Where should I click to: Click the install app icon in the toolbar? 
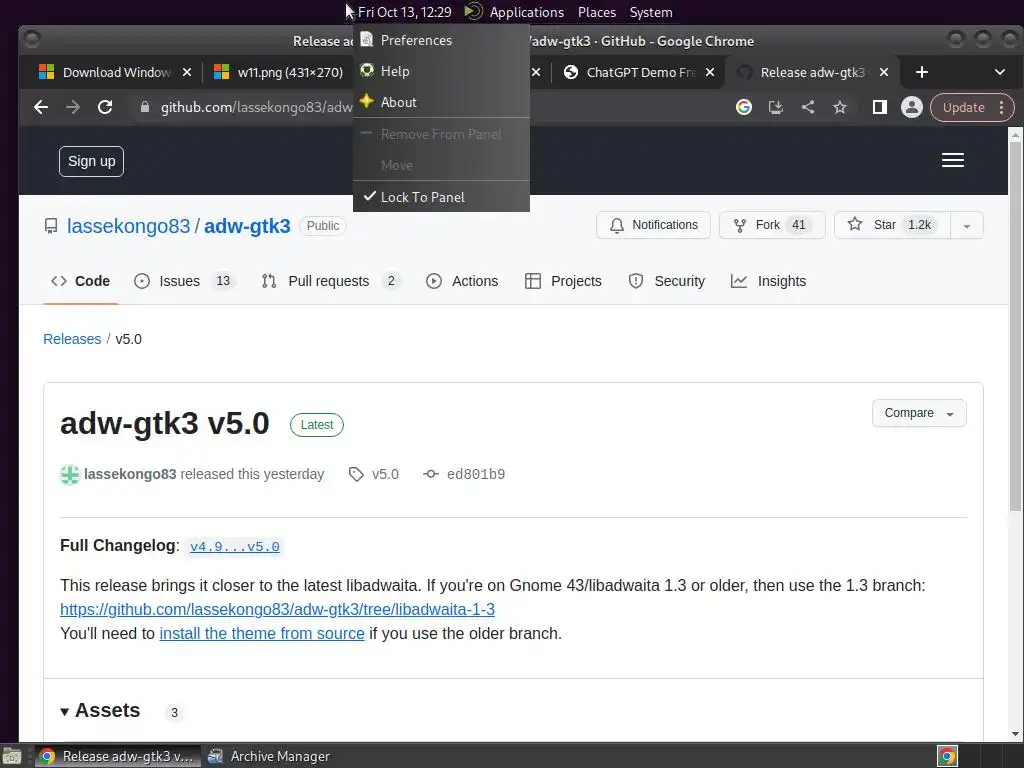point(775,107)
